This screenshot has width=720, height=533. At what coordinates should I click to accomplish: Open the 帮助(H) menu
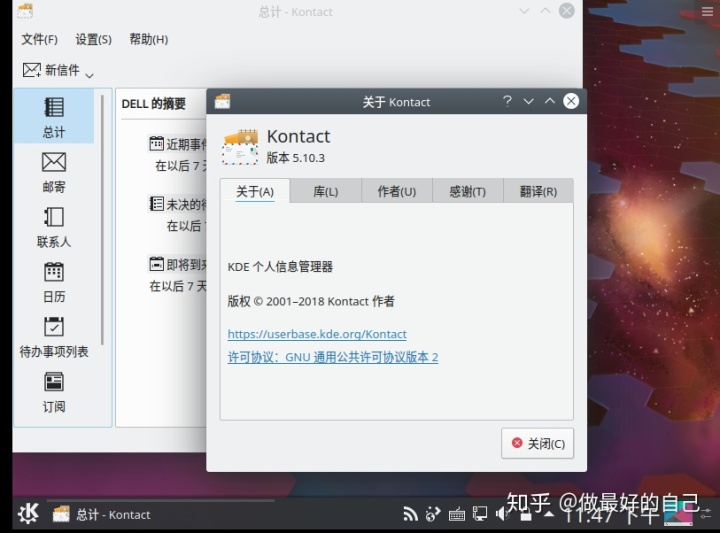(x=148, y=39)
